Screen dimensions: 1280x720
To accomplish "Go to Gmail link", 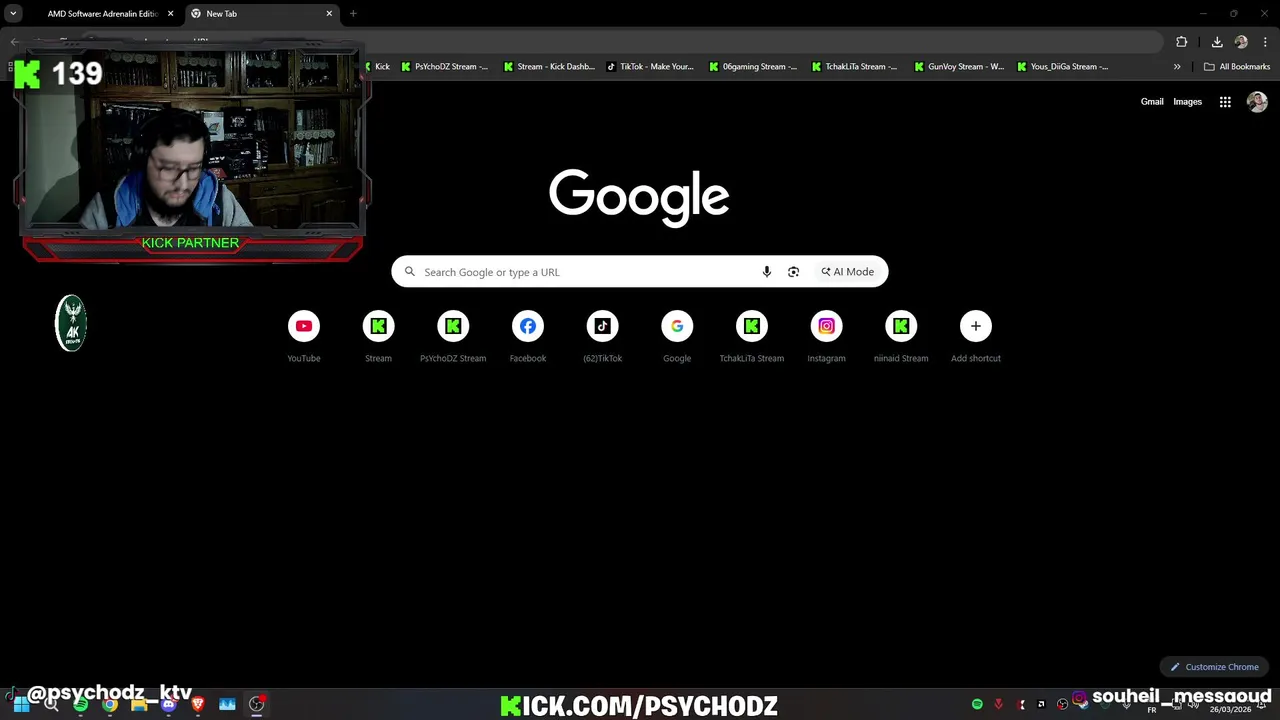I will tap(1152, 102).
